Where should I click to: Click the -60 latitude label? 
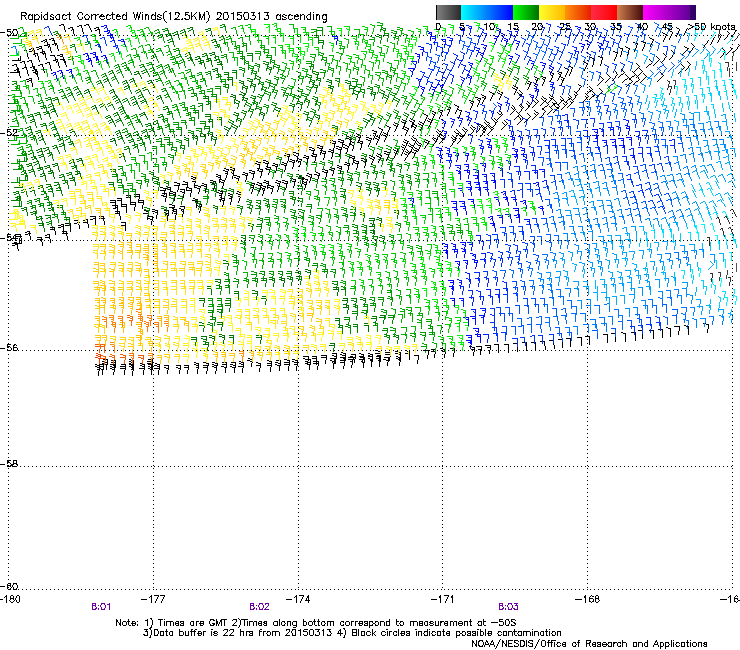[9, 587]
